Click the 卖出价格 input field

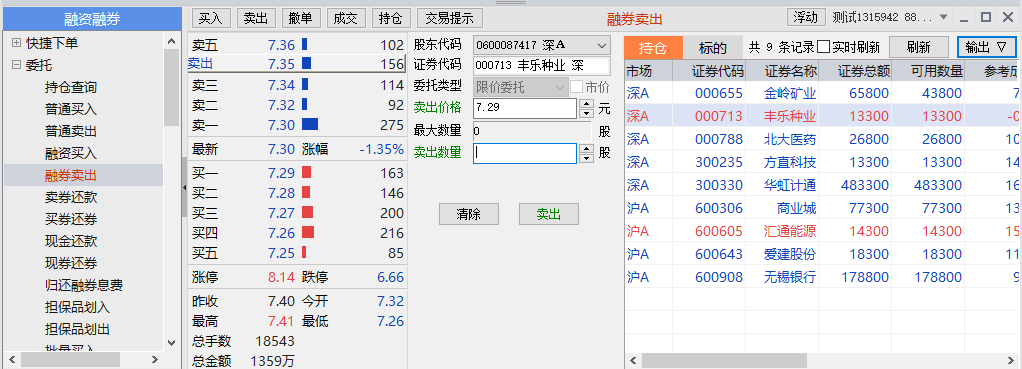pos(525,108)
